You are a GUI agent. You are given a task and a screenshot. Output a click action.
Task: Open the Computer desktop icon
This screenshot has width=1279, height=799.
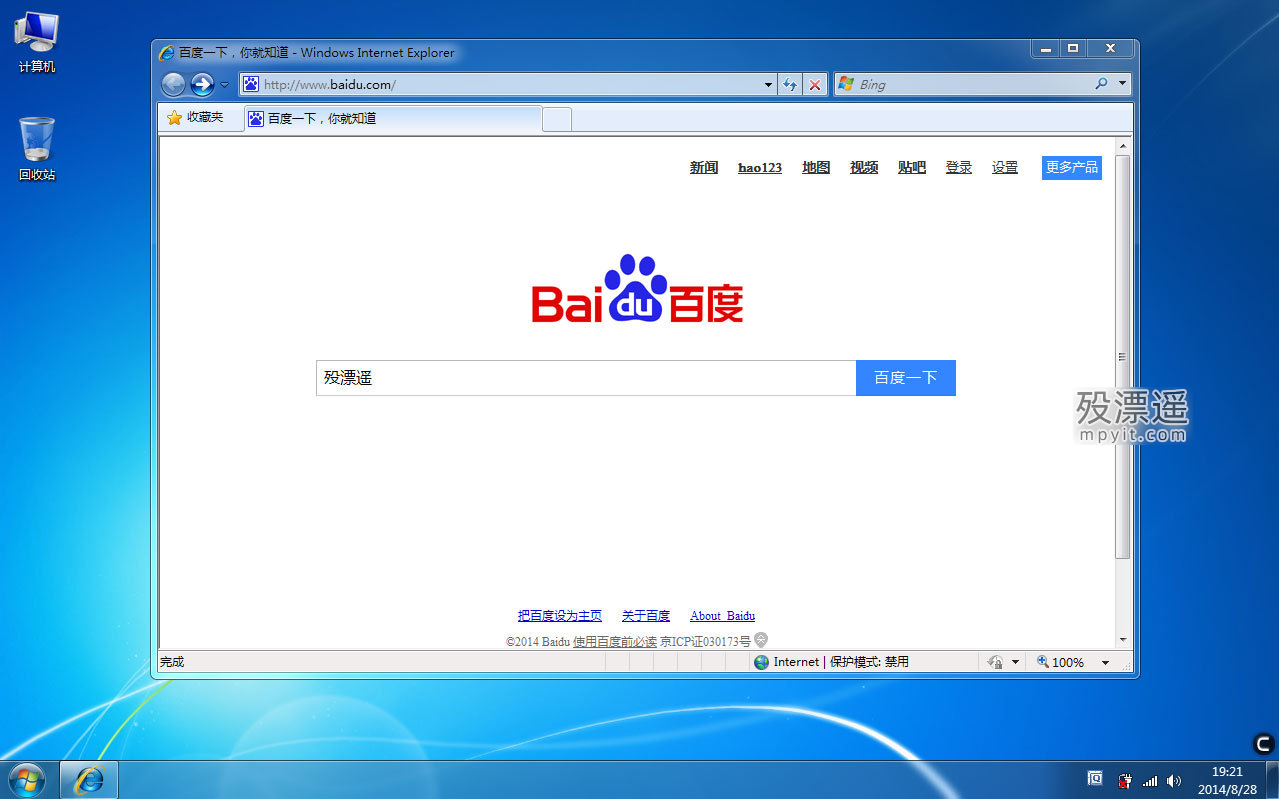coord(37,42)
